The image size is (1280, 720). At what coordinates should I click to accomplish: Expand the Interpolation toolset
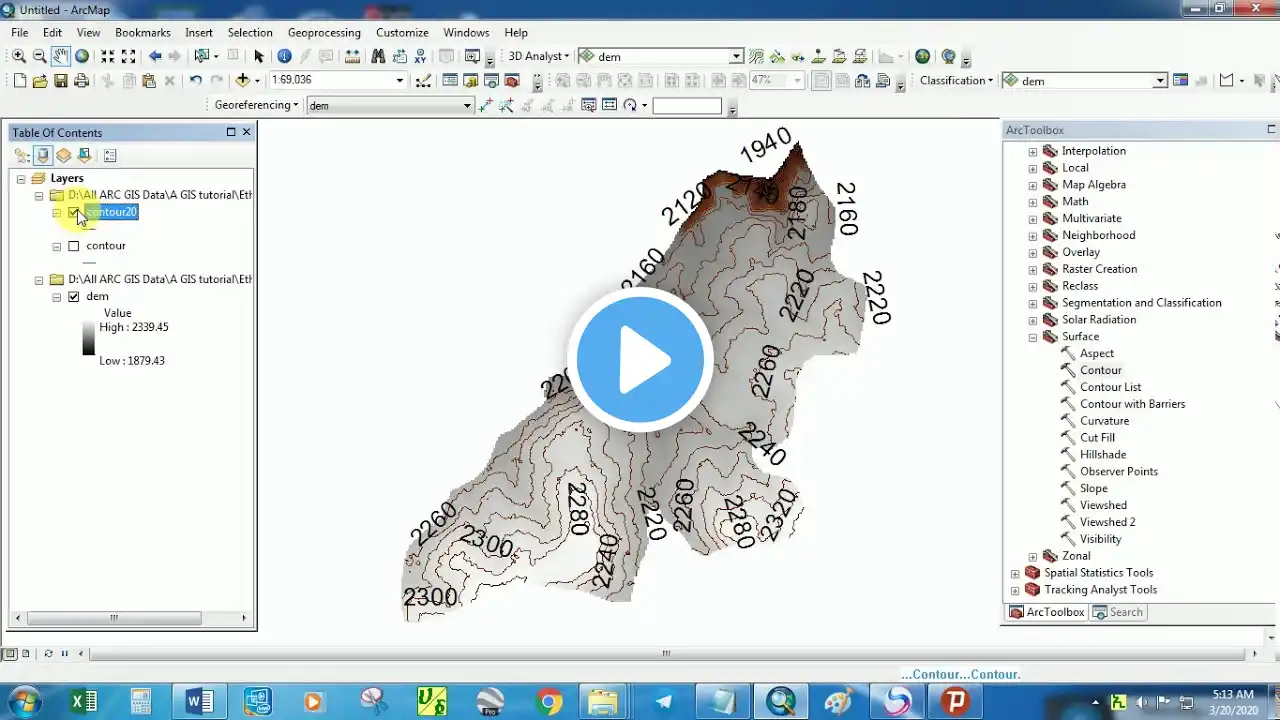pyautogui.click(x=1033, y=151)
